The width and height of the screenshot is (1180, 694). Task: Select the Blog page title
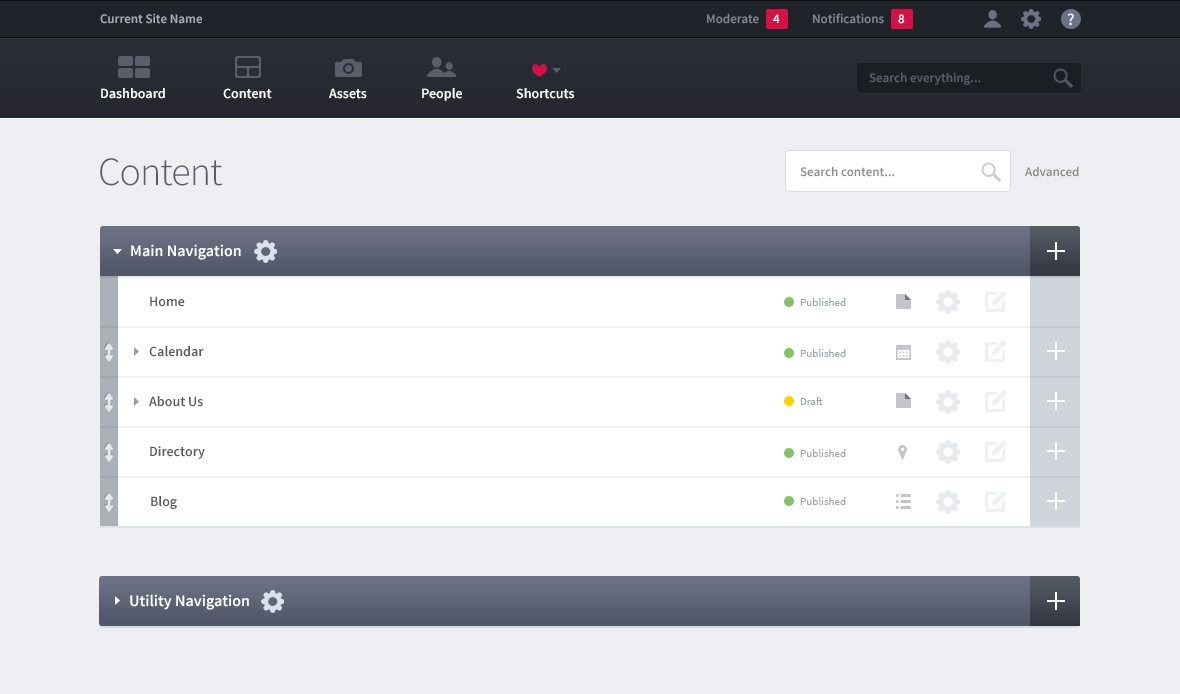click(163, 501)
